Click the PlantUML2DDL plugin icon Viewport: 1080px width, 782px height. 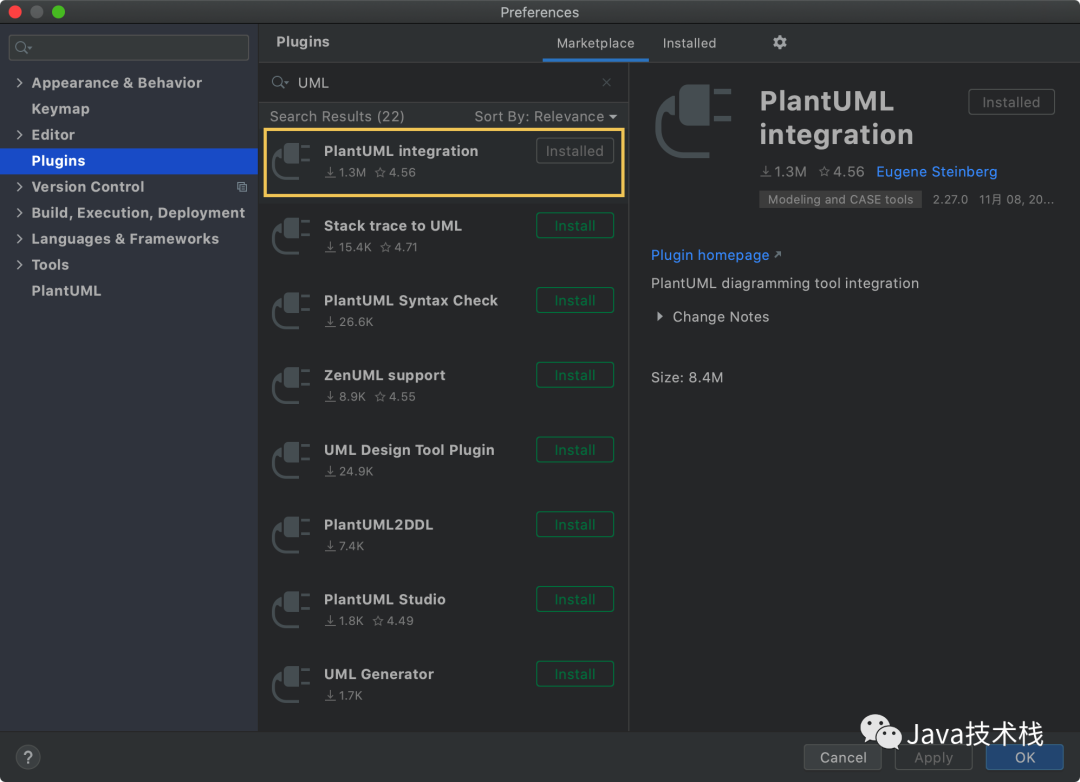coord(291,535)
